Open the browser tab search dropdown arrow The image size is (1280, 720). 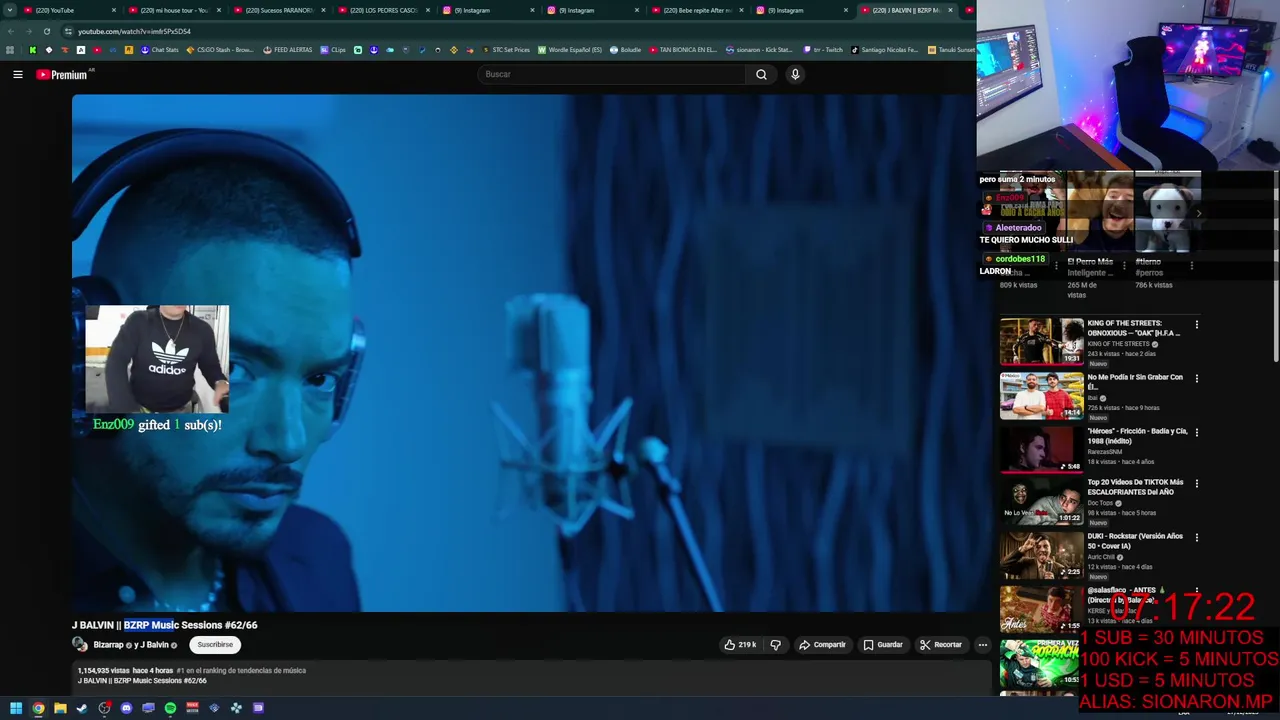click(x=10, y=10)
